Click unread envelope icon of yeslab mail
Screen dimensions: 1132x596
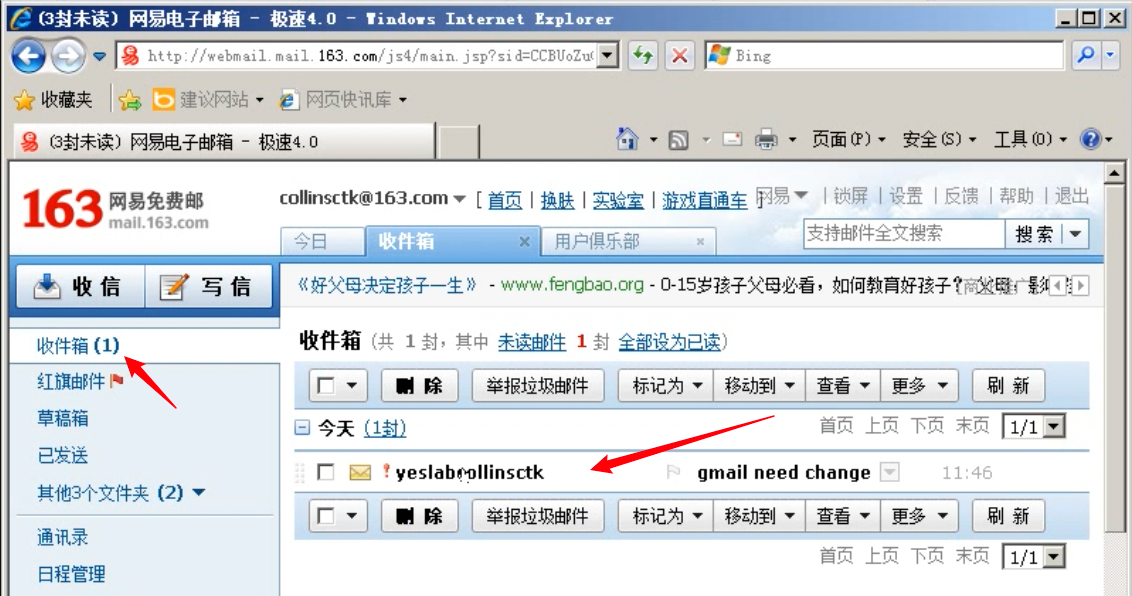(x=360, y=473)
